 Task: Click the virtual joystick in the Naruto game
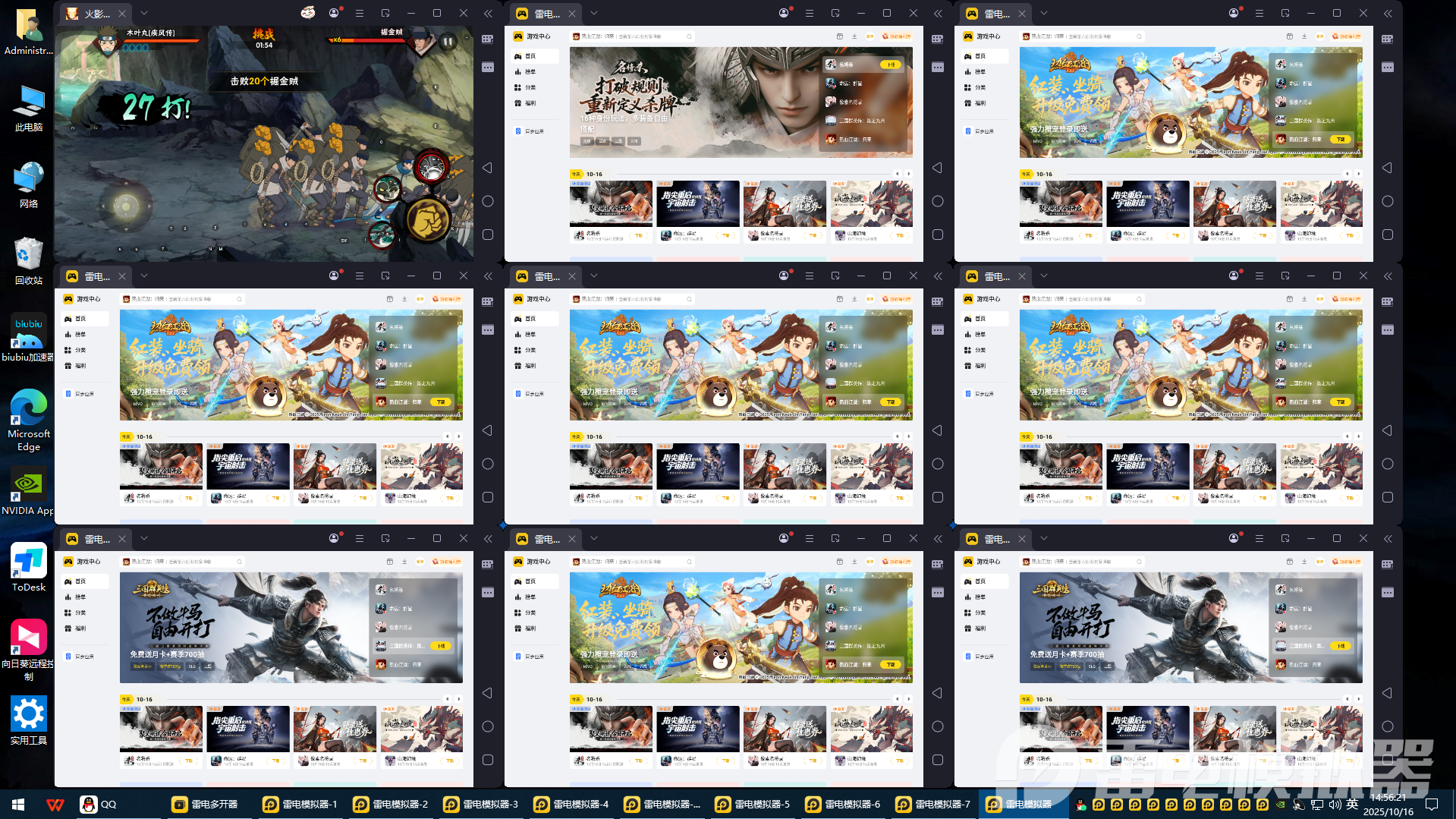pyautogui.click(x=126, y=205)
